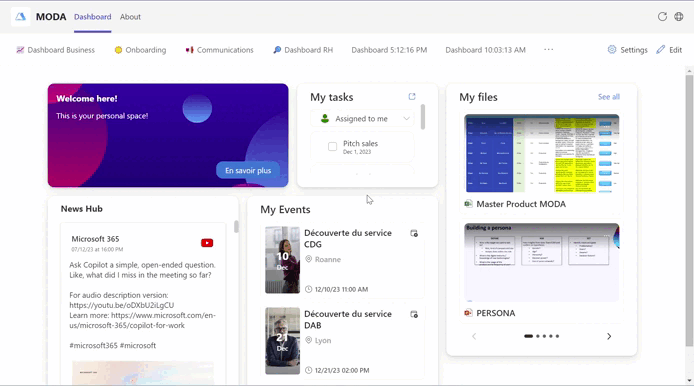Open My tasks in external view icon

412,96
